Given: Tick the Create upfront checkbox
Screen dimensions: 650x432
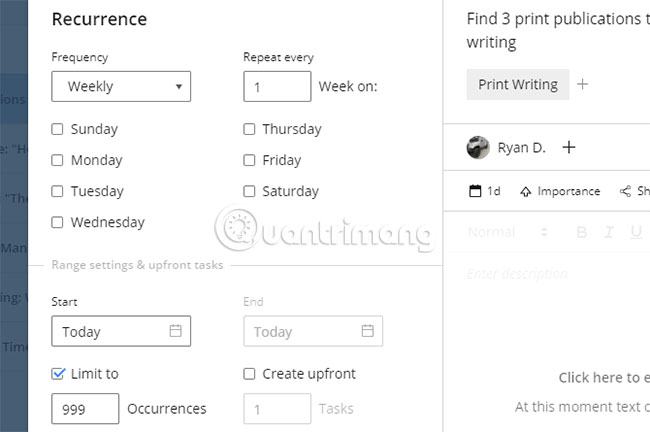Looking at the screenshot, I should 250,374.
